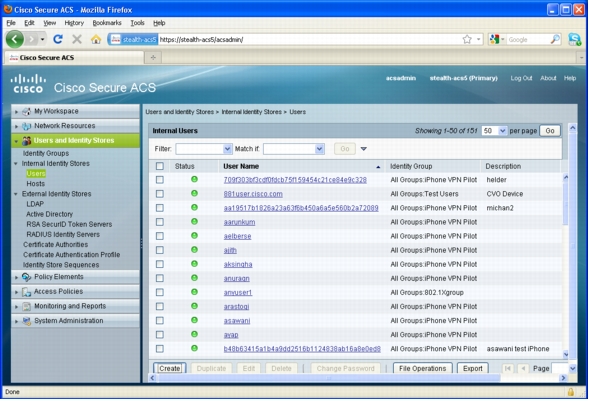Check the box for user ajith

point(160,250)
